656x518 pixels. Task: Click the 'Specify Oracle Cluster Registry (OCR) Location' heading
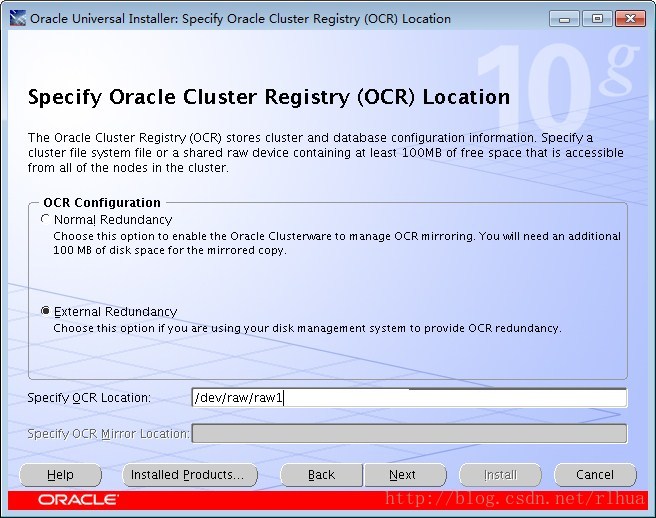coord(269,97)
